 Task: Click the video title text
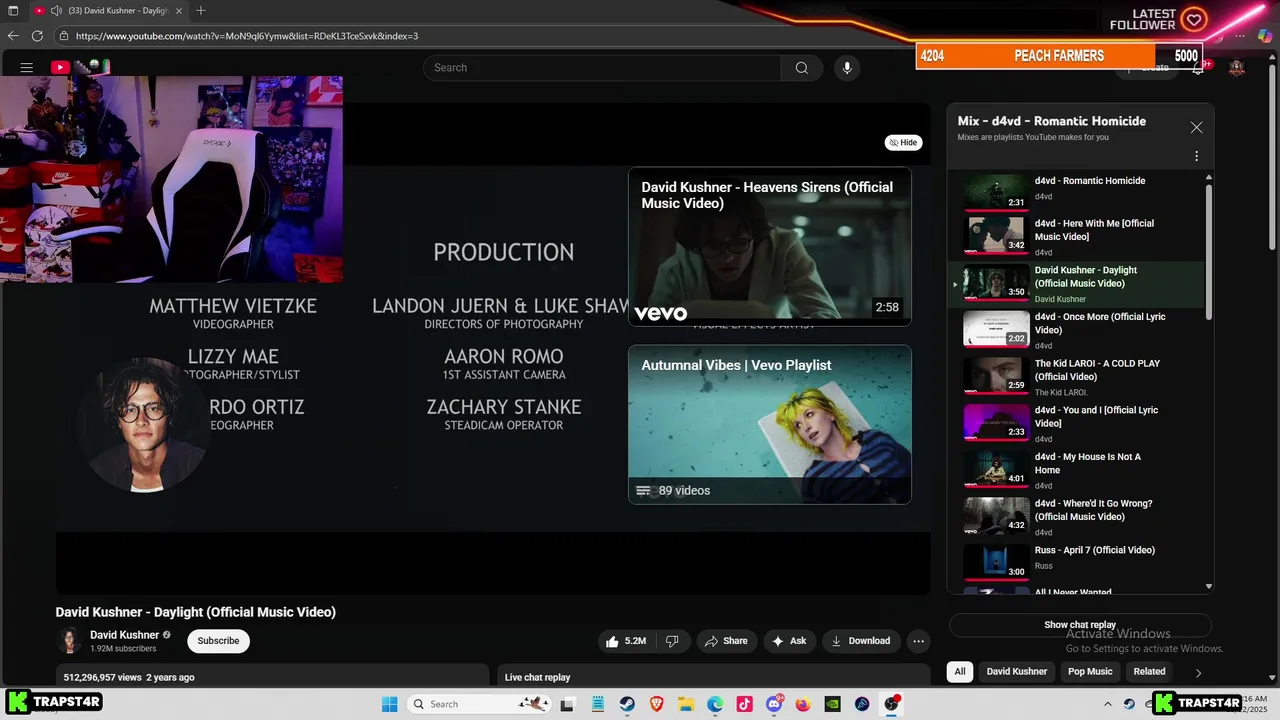(196, 612)
